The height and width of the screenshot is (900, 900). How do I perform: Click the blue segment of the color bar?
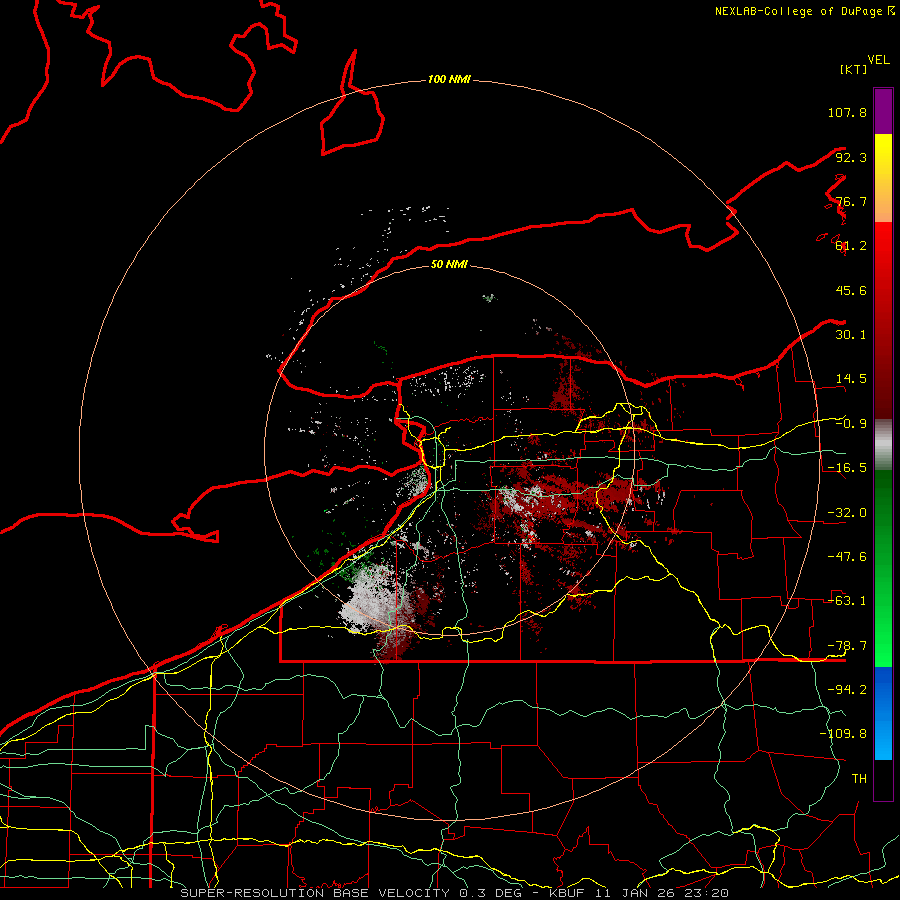pyautogui.click(x=883, y=713)
